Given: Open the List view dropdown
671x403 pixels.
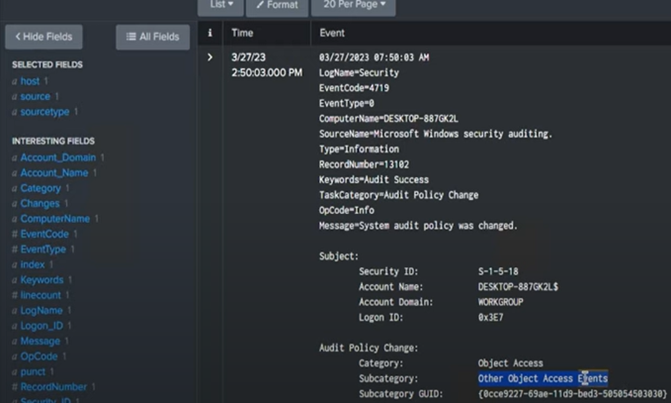Looking at the screenshot, I should click(x=221, y=5).
